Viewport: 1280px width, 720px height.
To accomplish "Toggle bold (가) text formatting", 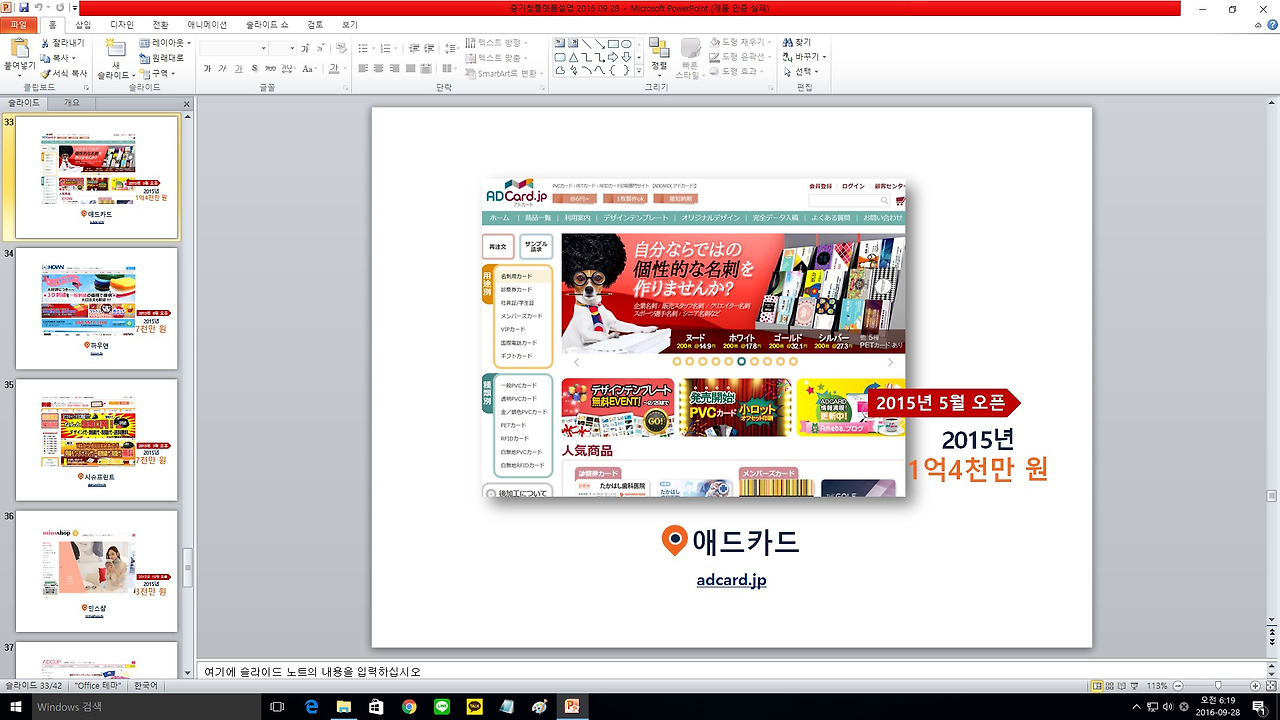I will [207, 69].
